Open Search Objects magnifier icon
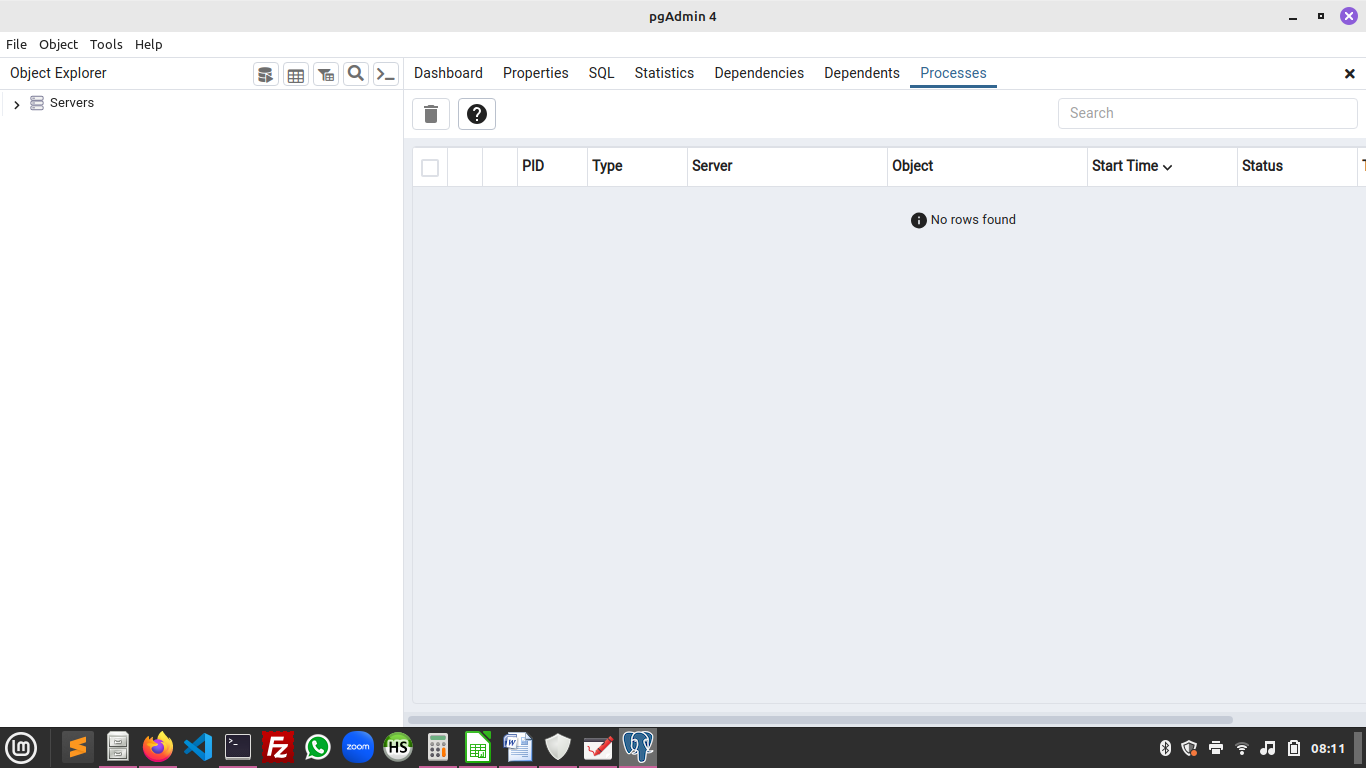The image size is (1366, 768). [x=356, y=74]
